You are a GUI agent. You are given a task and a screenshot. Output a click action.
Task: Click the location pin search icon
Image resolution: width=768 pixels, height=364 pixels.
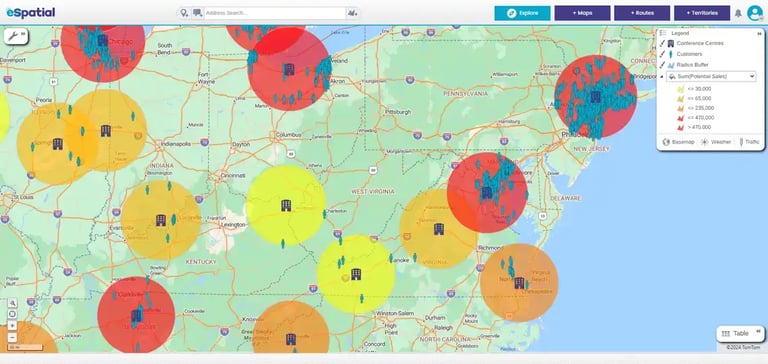184,13
